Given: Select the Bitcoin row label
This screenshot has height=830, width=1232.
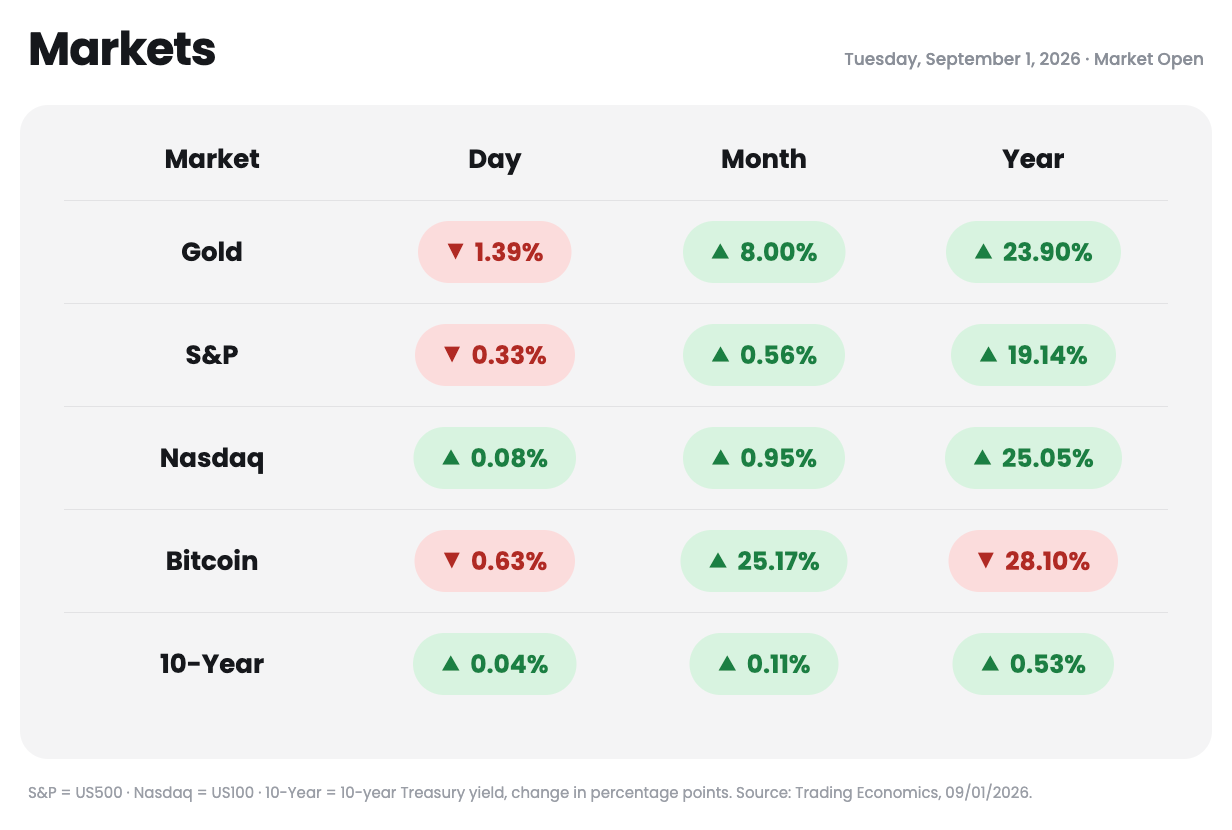Looking at the screenshot, I should coord(212,561).
